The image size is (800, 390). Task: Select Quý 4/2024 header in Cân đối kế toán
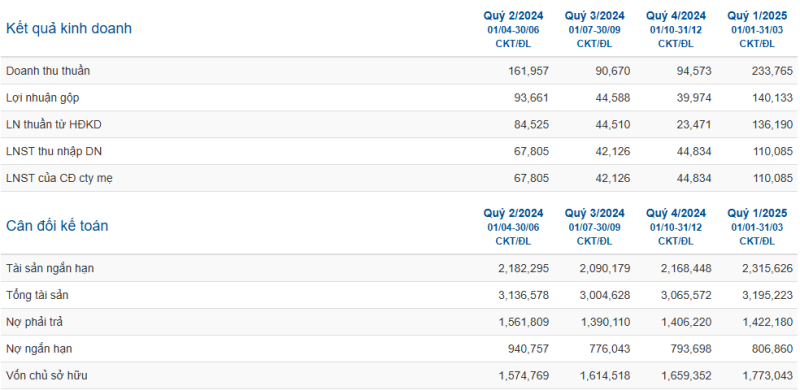coord(676,213)
